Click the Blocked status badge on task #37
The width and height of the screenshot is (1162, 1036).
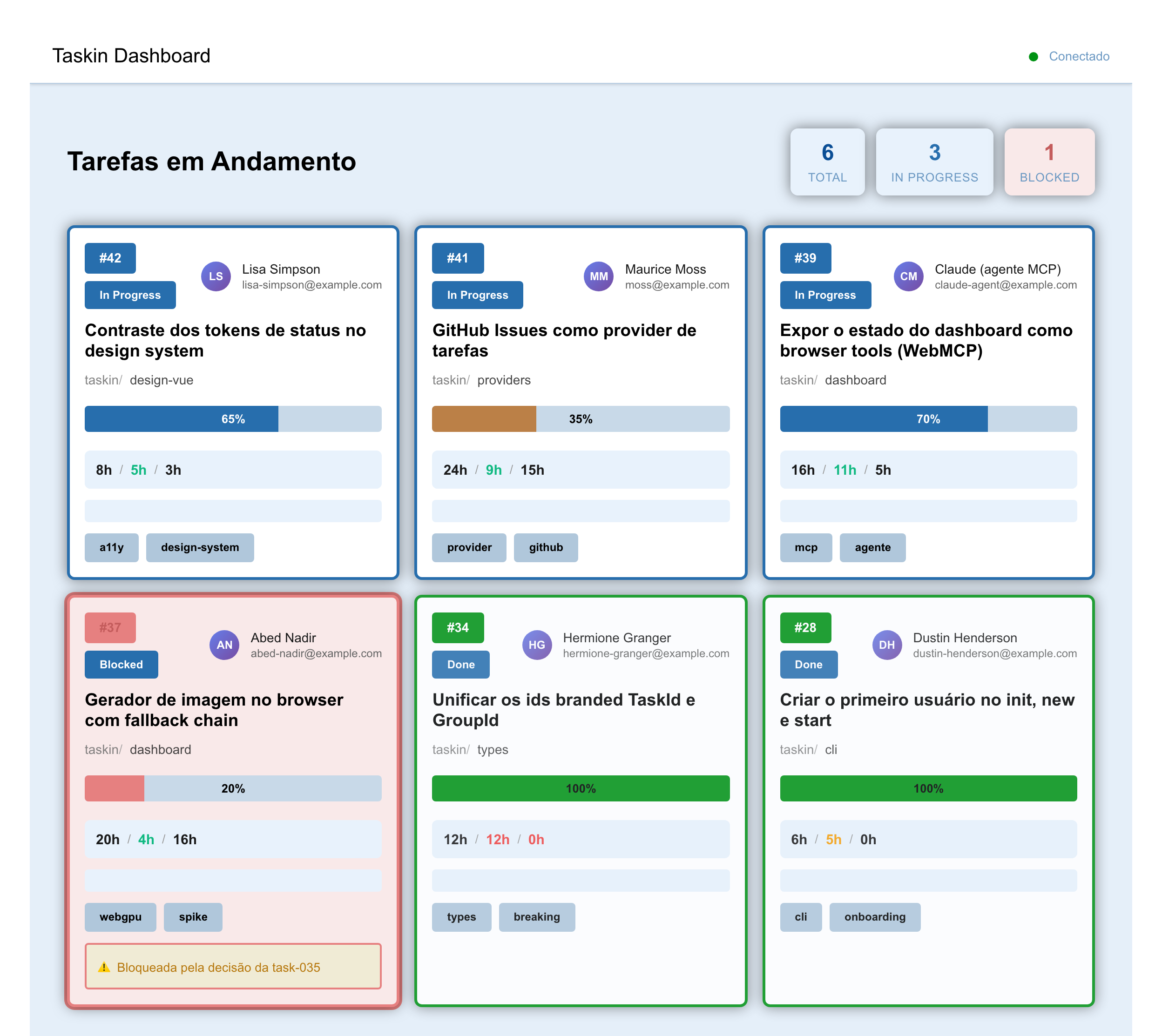point(121,664)
